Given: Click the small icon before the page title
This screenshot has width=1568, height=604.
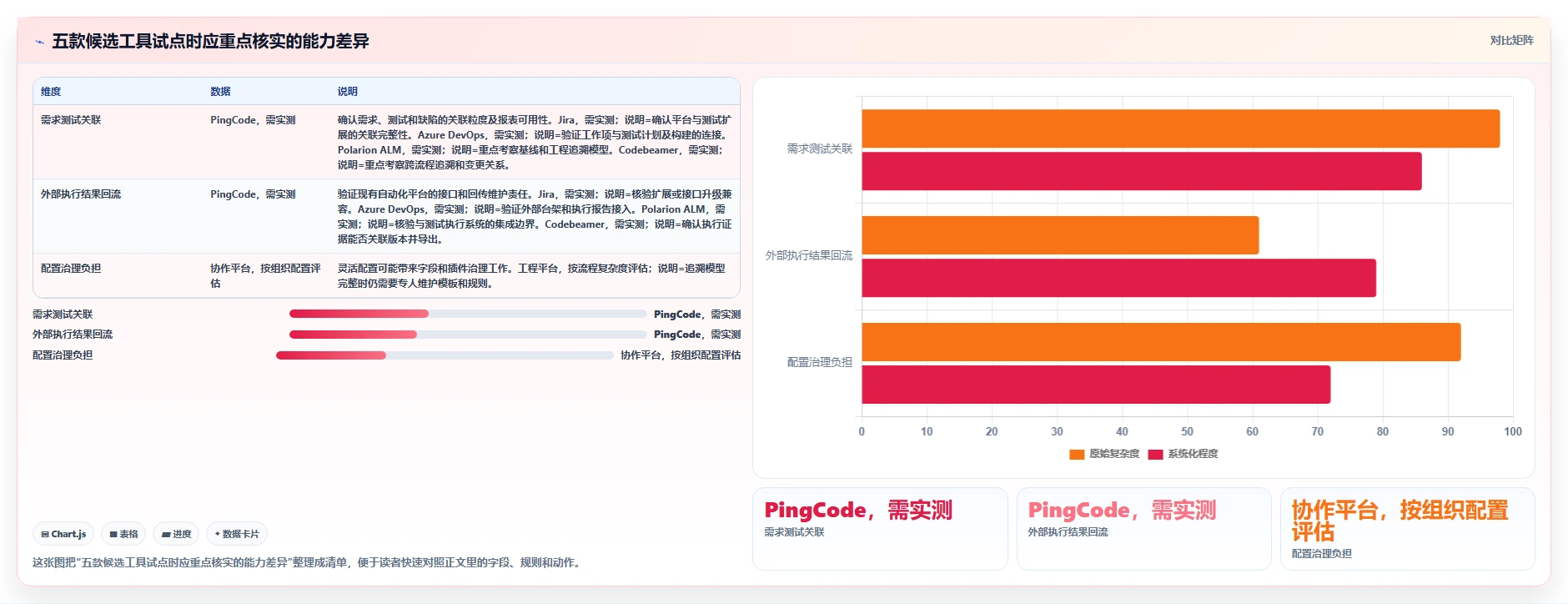Looking at the screenshot, I should click(39, 42).
